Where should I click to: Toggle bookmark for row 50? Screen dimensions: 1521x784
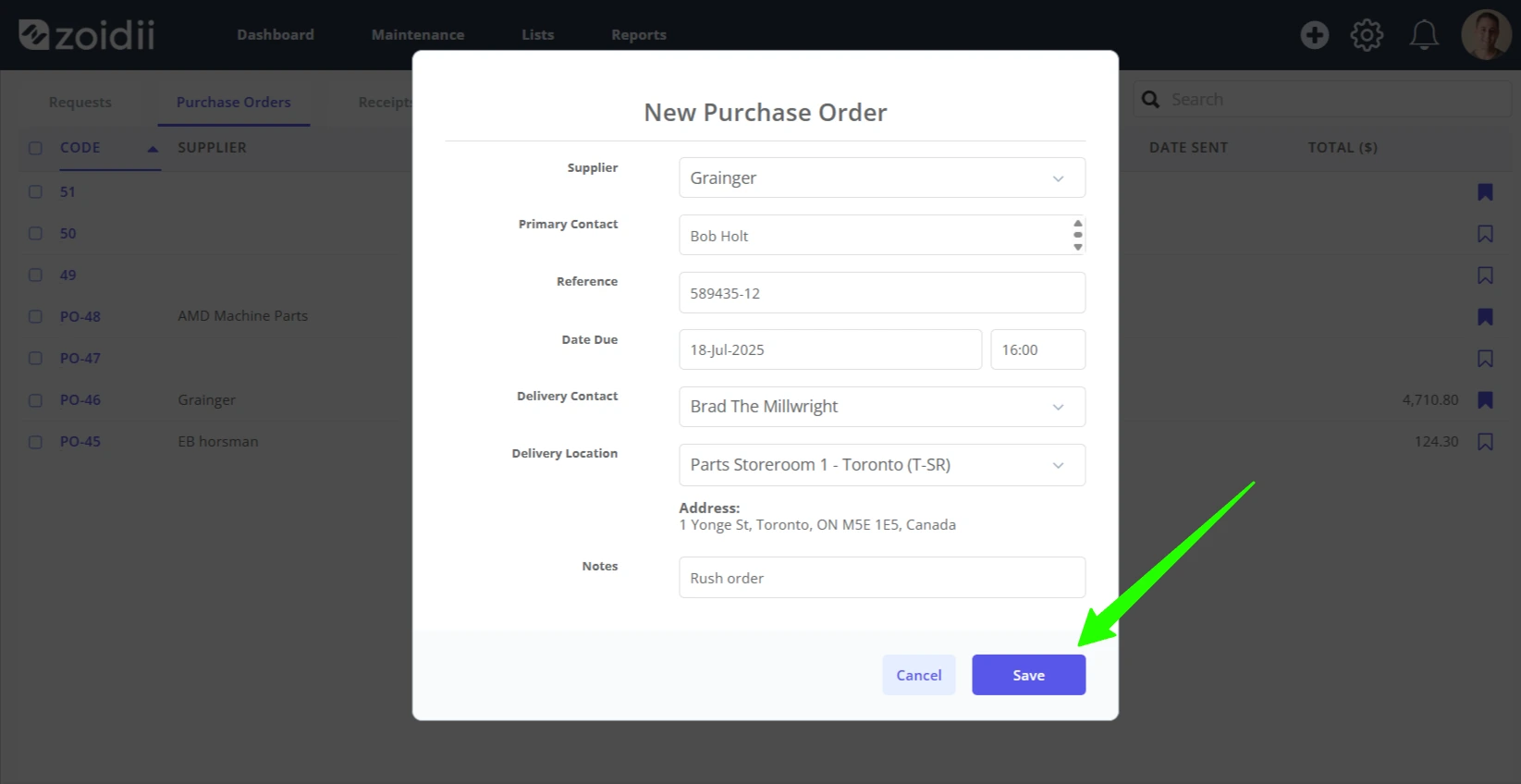tap(1485, 234)
